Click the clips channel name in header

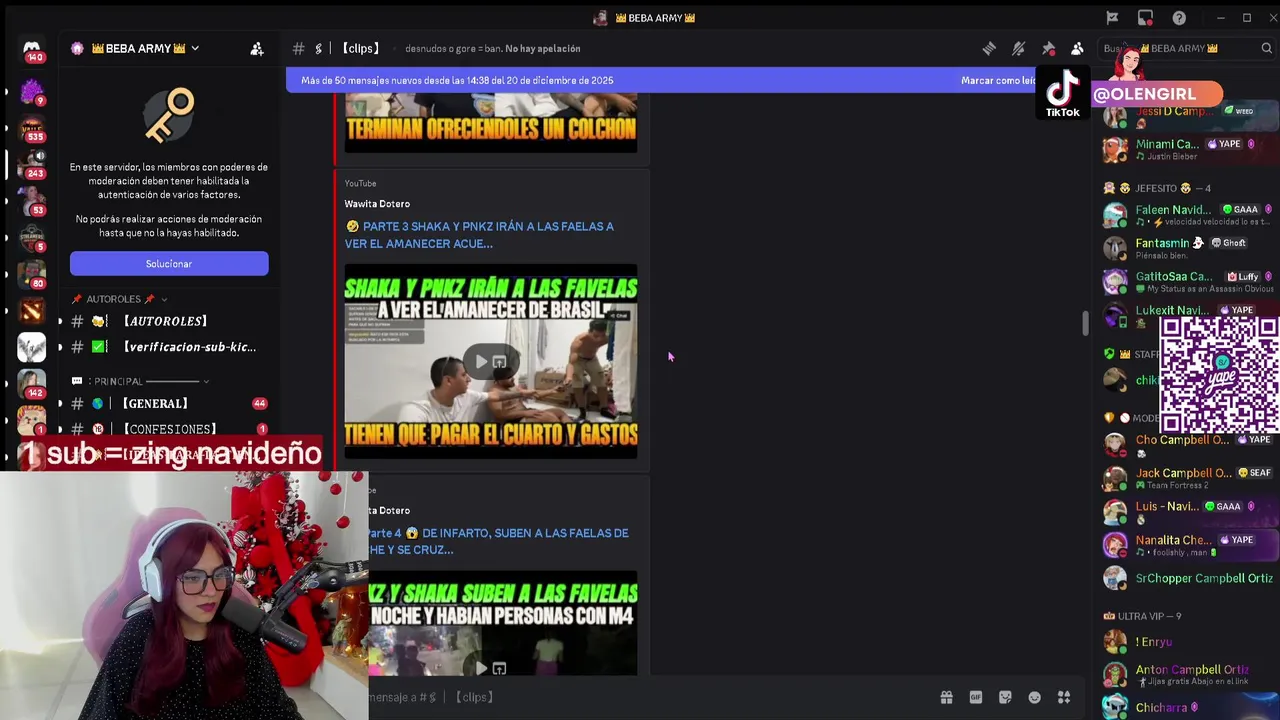(x=361, y=48)
